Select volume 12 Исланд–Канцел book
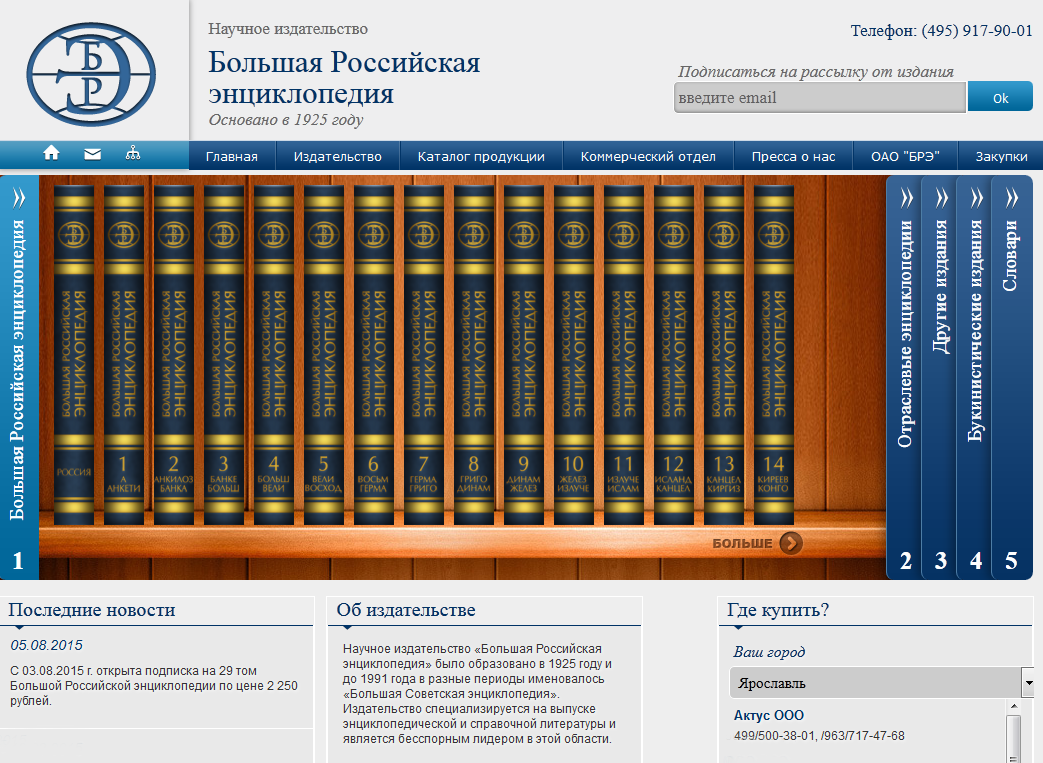This screenshot has height=763, width=1043. point(674,355)
